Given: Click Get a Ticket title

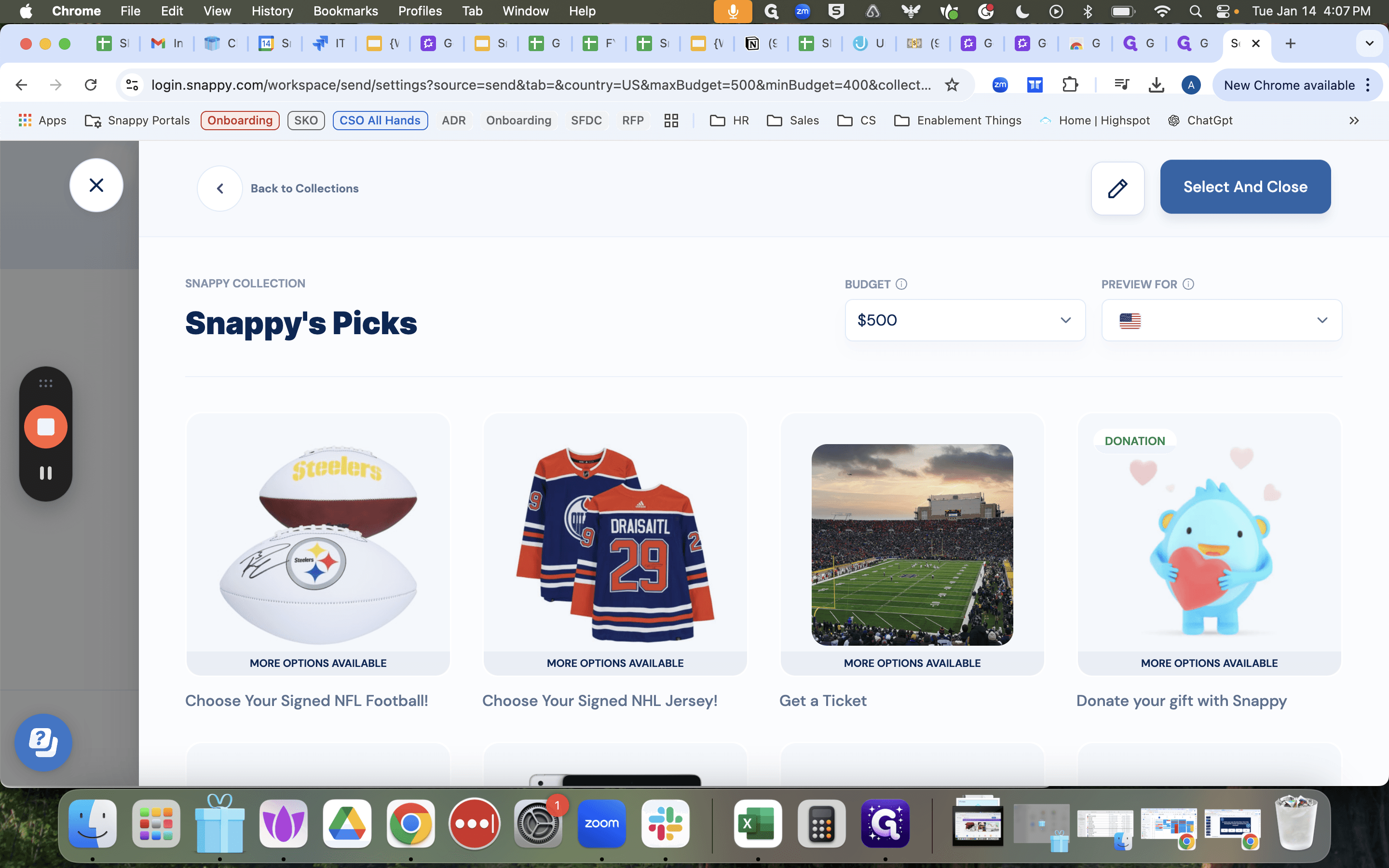Looking at the screenshot, I should coord(822,700).
